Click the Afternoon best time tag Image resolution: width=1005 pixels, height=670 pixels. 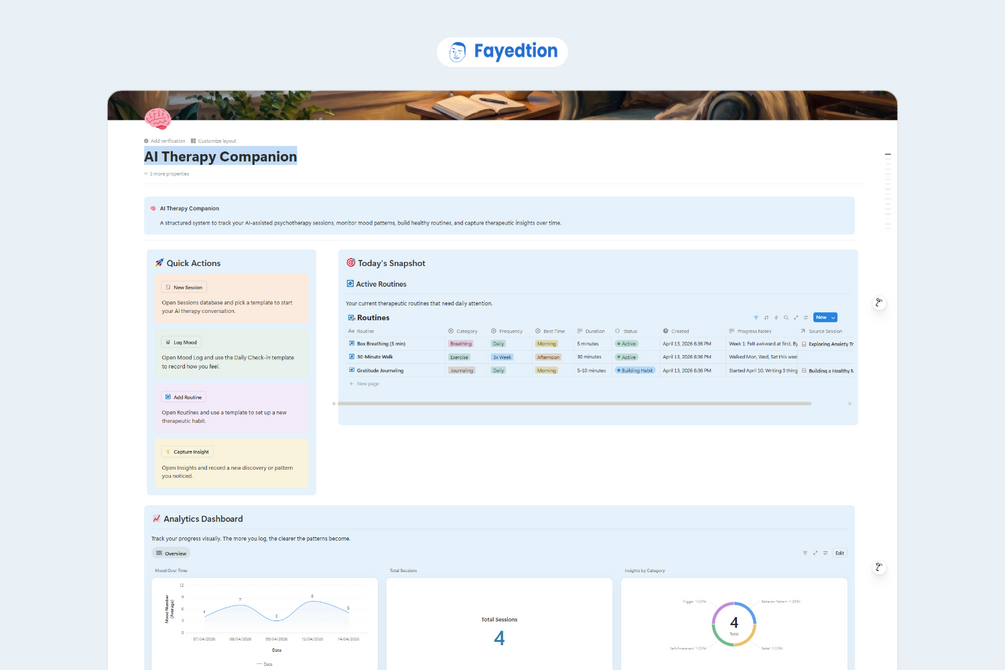pyautogui.click(x=549, y=357)
